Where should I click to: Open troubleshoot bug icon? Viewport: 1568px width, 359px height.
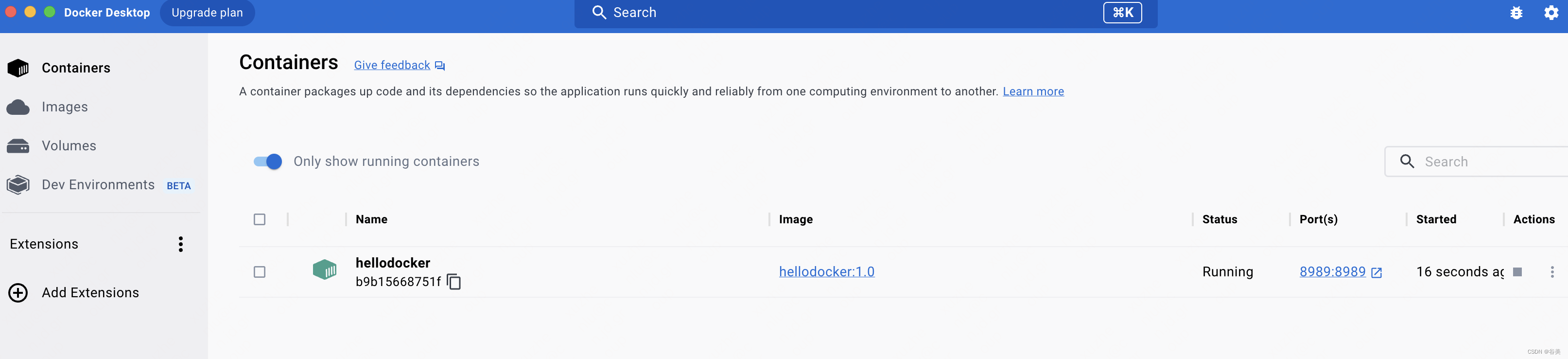click(1516, 13)
